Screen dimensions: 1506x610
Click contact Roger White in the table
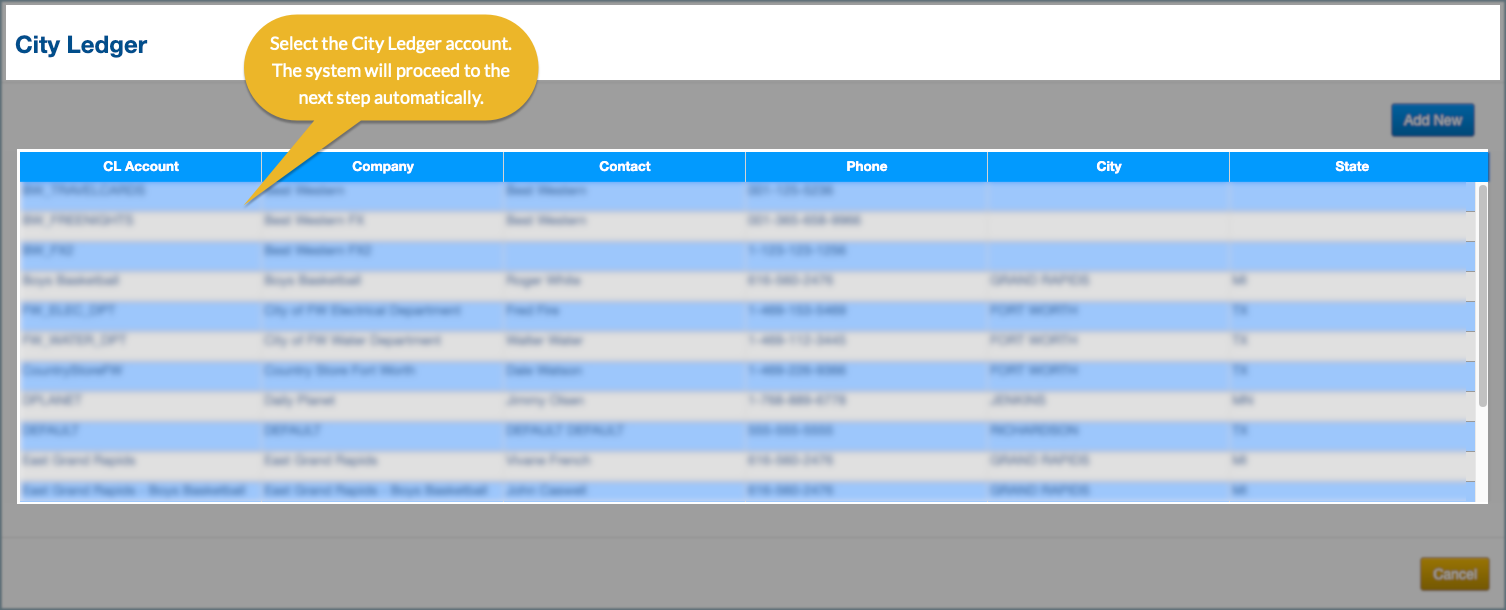point(544,281)
